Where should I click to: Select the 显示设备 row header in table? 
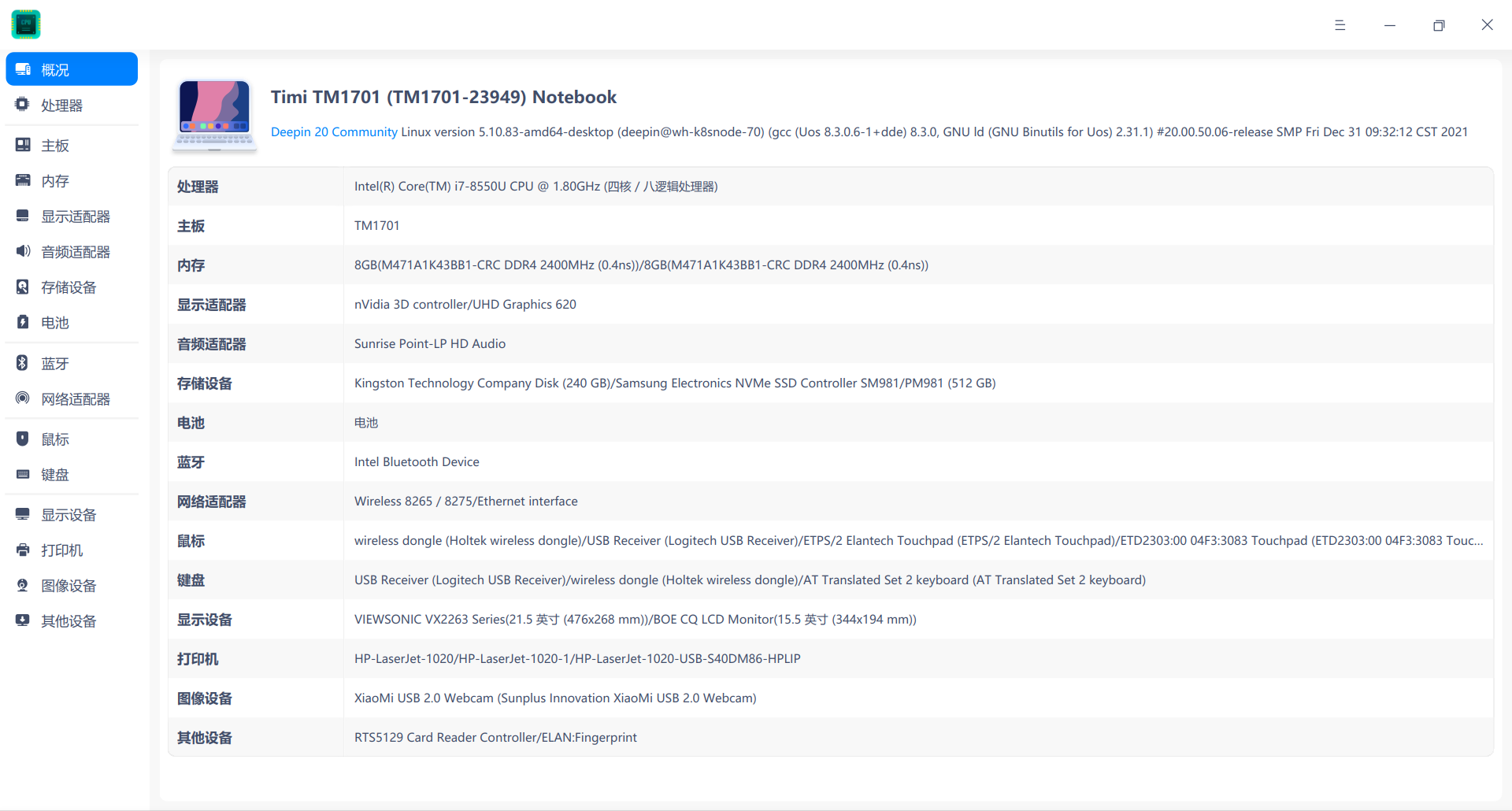click(205, 620)
